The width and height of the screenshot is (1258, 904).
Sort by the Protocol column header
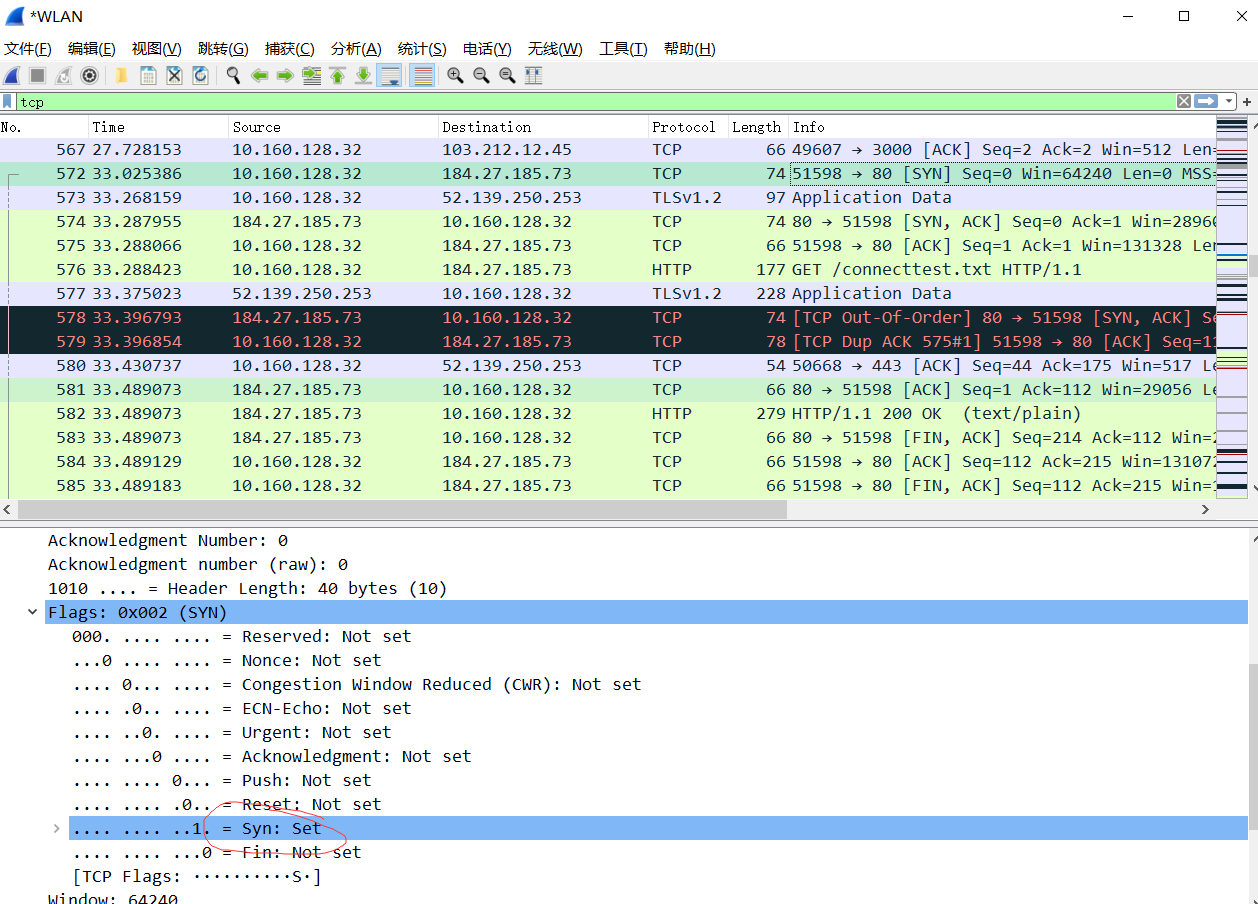pos(689,127)
